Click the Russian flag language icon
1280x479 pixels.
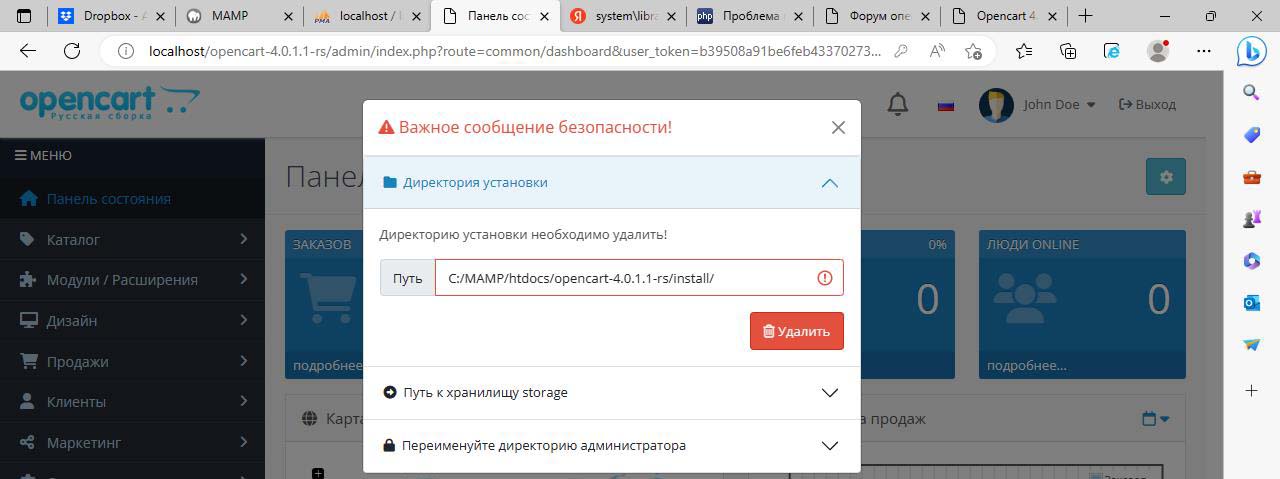[x=945, y=105]
